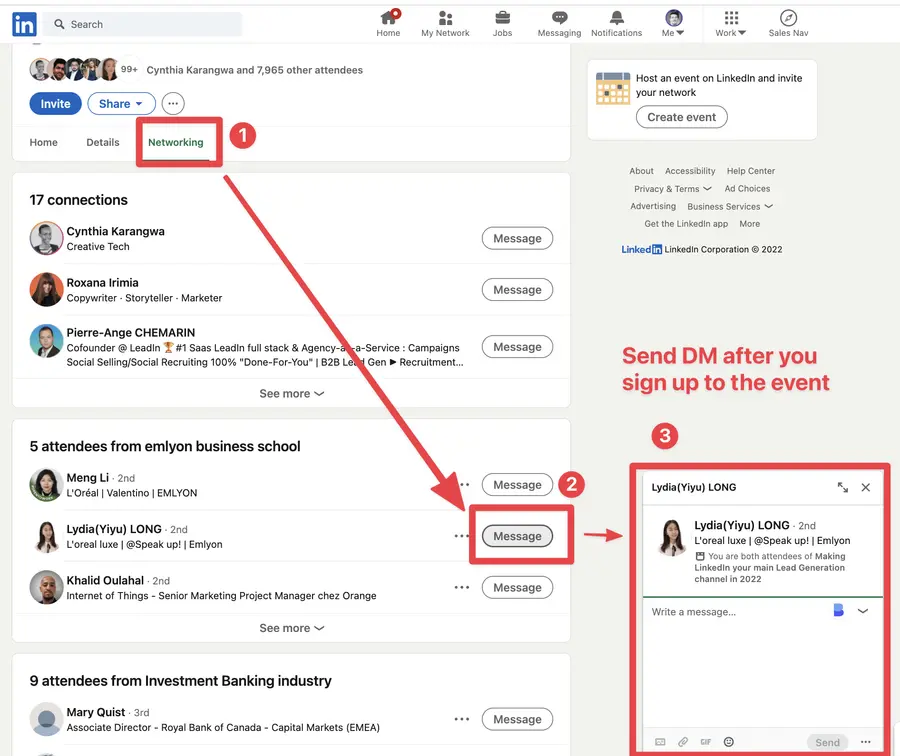
Task: Switch to the Networking tab
Action: point(177,143)
